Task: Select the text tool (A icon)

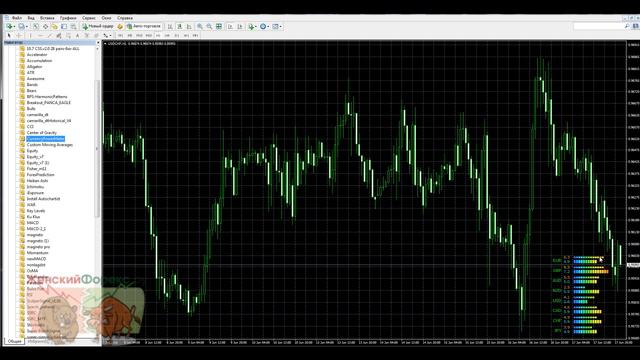Action: pyautogui.click(x=78, y=36)
